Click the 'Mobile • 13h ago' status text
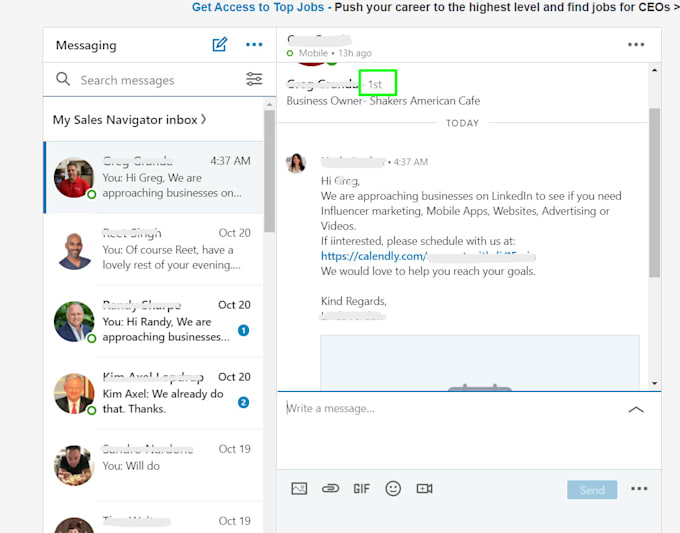Image resolution: width=680 pixels, height=533 pixels. (335, 53)
